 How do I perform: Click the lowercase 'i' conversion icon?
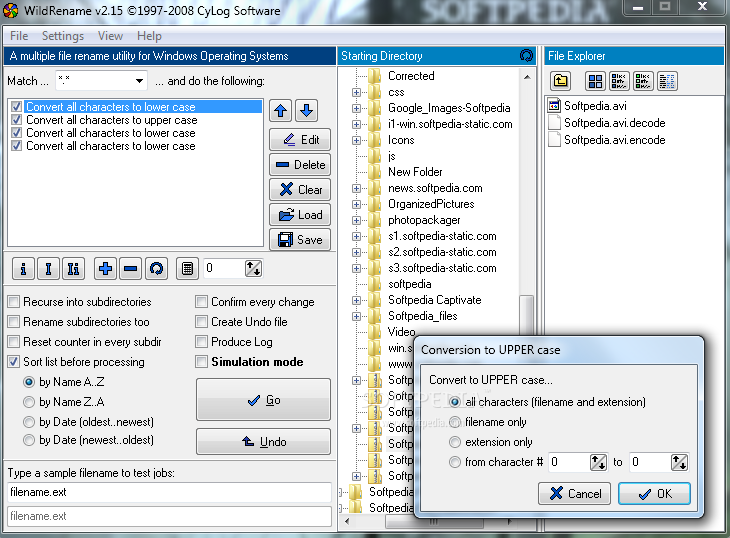(x=23, y=269)
